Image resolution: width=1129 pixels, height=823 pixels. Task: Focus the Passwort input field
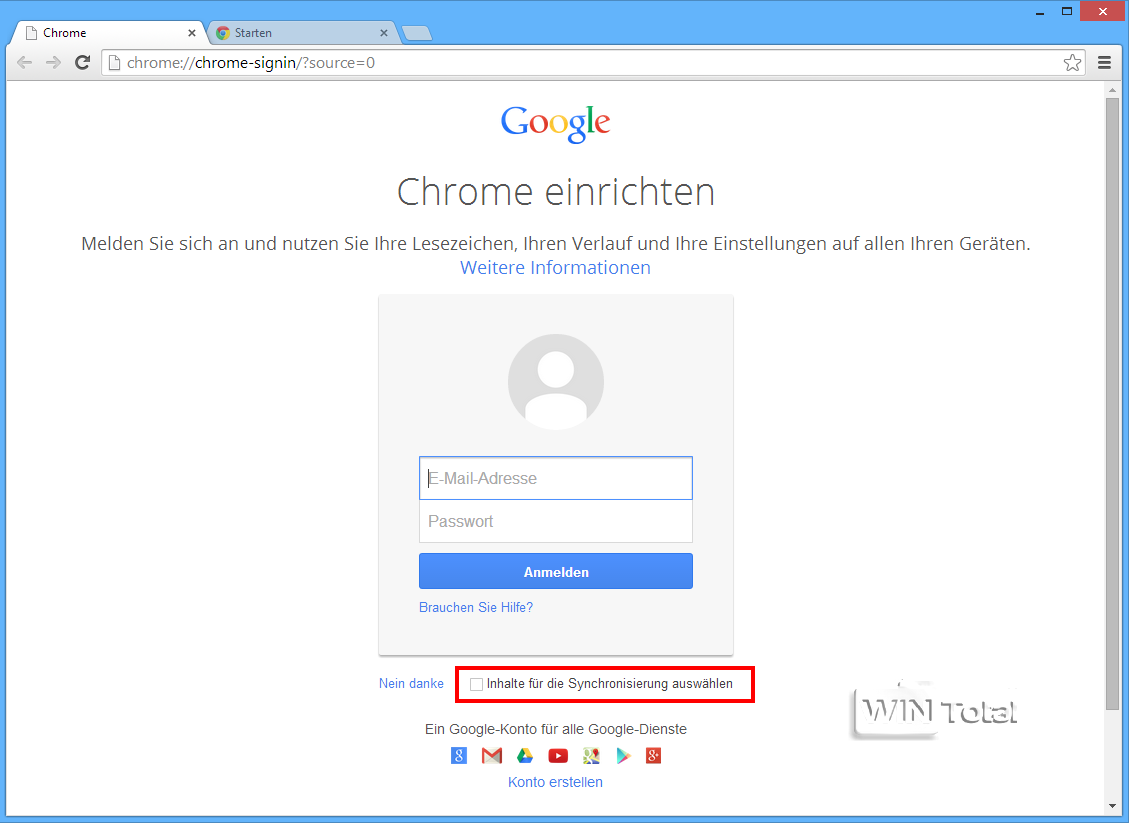[x=556, y=521]
